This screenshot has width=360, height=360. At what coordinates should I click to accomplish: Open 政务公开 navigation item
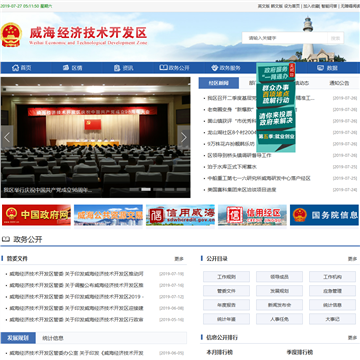(174, 68)
